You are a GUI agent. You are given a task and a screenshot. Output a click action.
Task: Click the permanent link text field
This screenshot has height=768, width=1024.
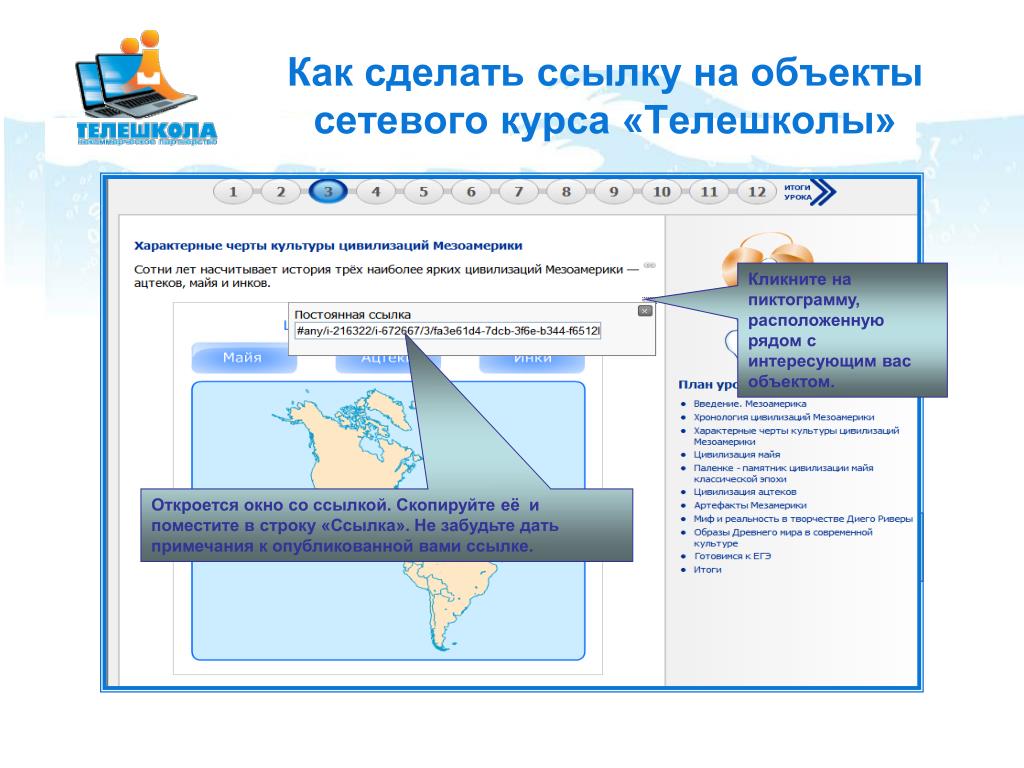(x=447, y=331)
